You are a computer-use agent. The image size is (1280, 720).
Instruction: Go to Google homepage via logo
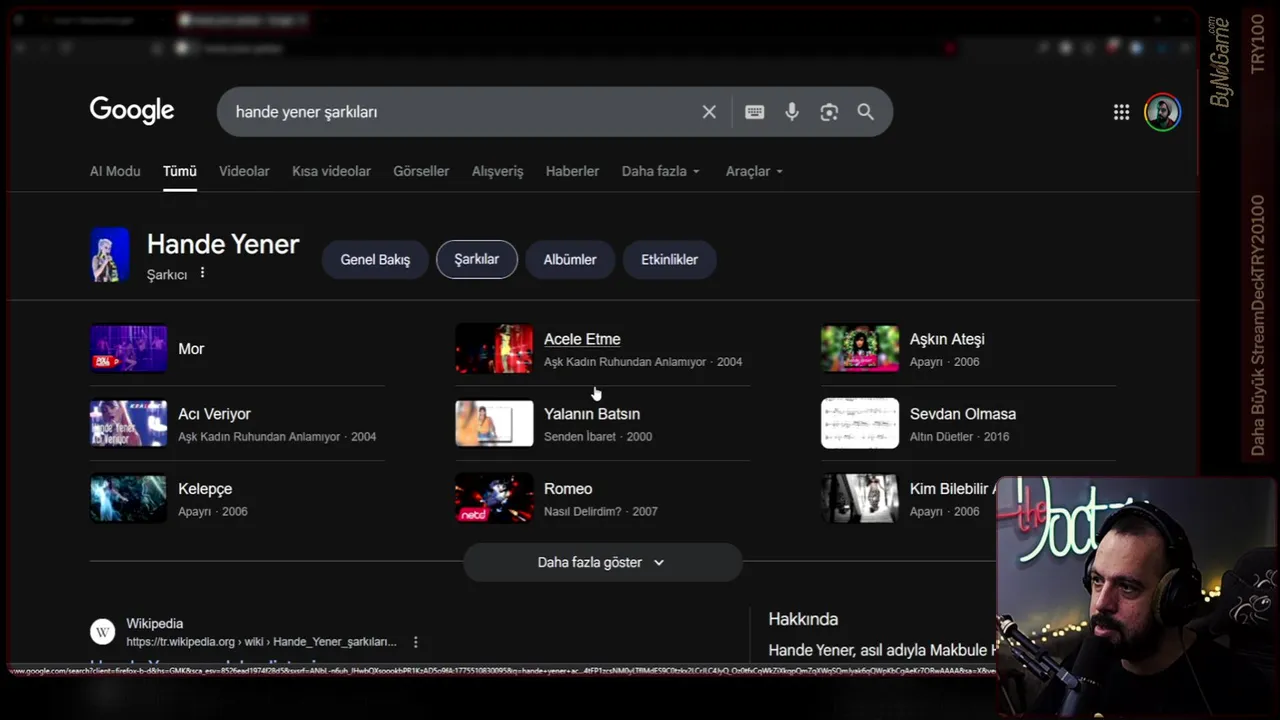132,110
